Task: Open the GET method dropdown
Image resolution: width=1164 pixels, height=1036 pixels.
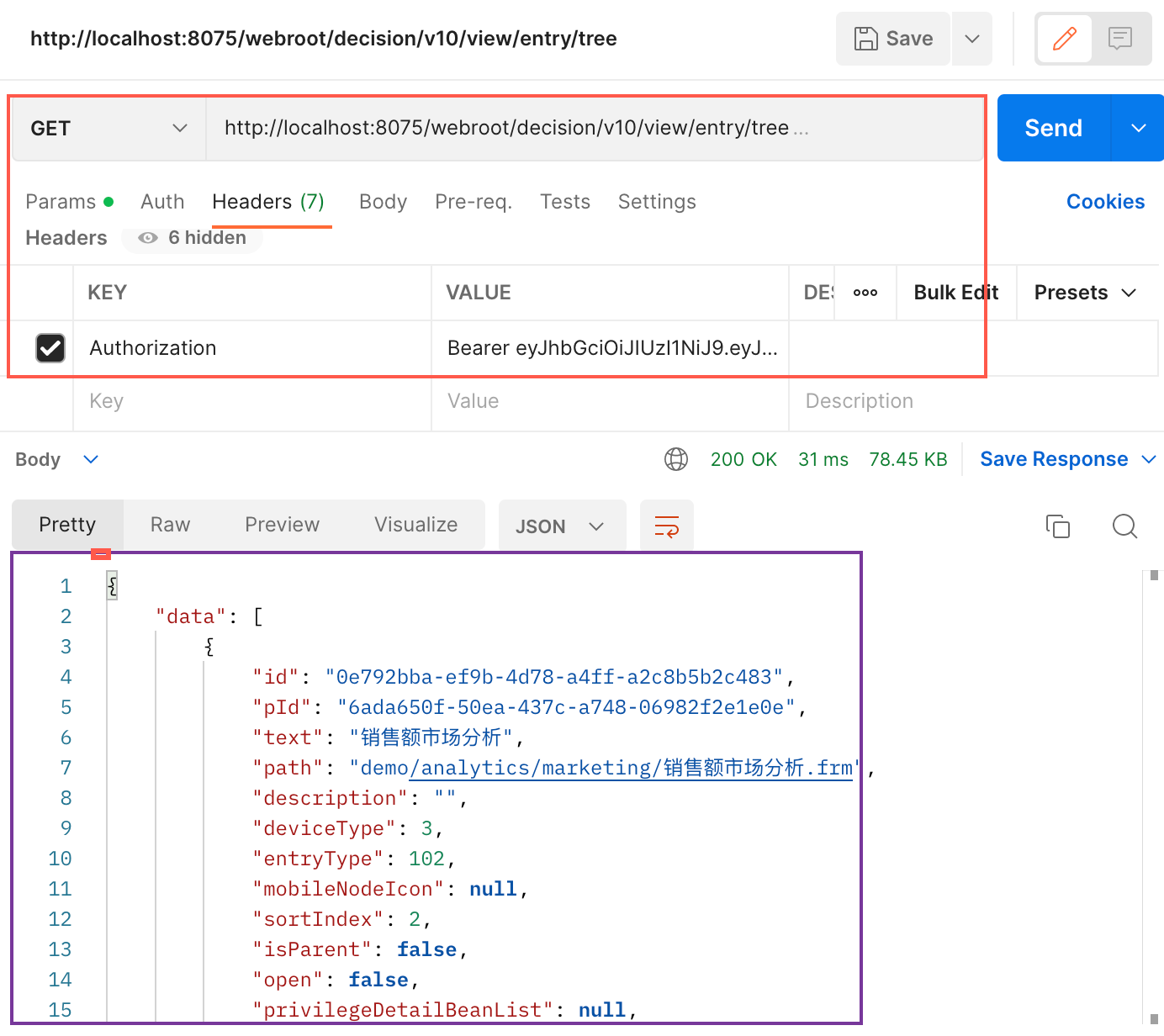Action: pos(108,128)
